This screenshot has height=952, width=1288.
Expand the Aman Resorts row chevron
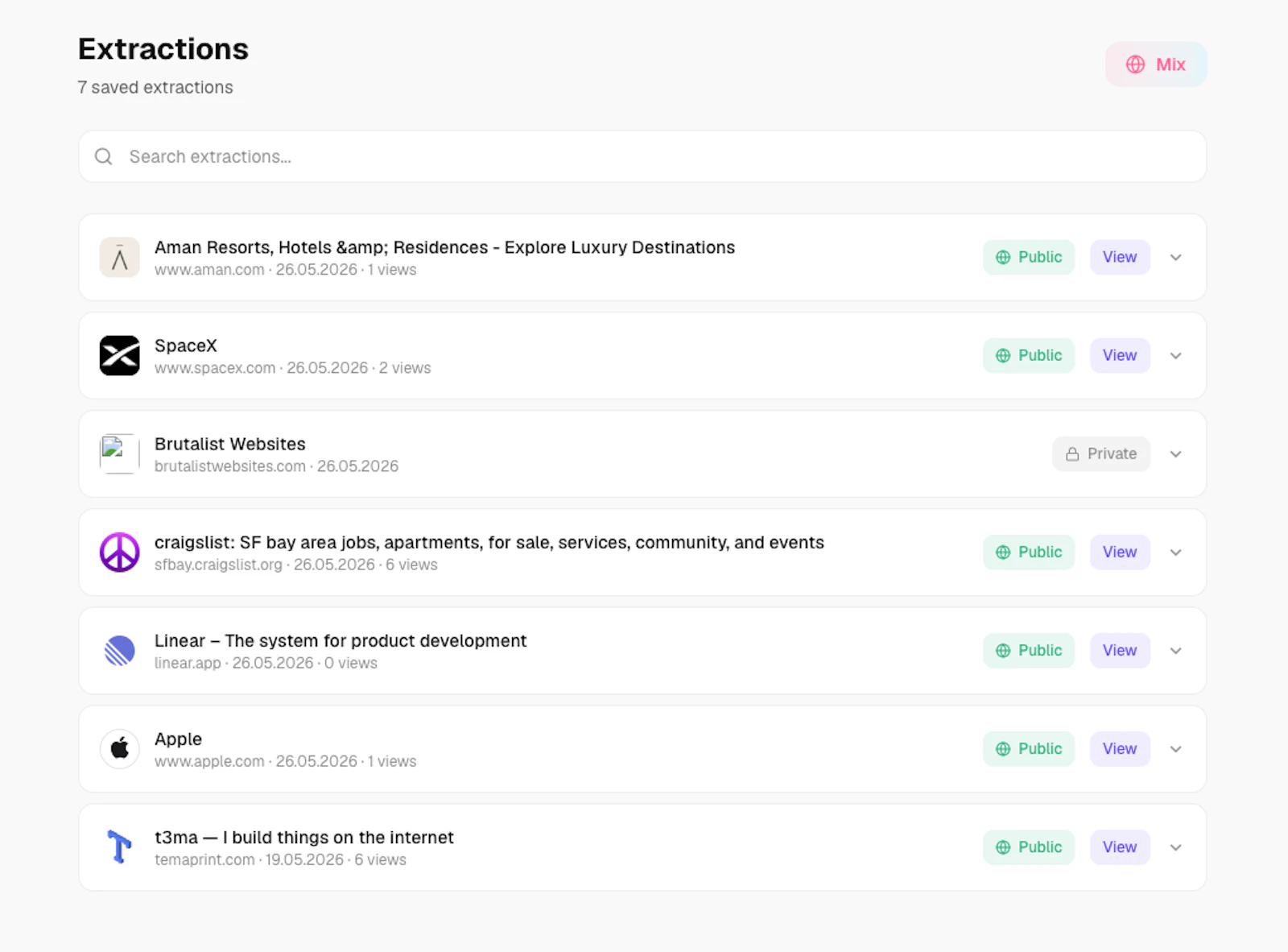tap(1176, 258)
